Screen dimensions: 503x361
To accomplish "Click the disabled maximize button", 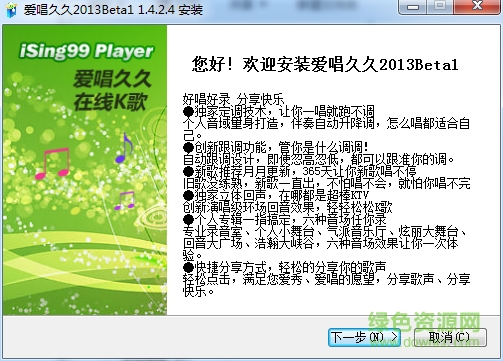I will pyautogui.click(x=440, y=7).
